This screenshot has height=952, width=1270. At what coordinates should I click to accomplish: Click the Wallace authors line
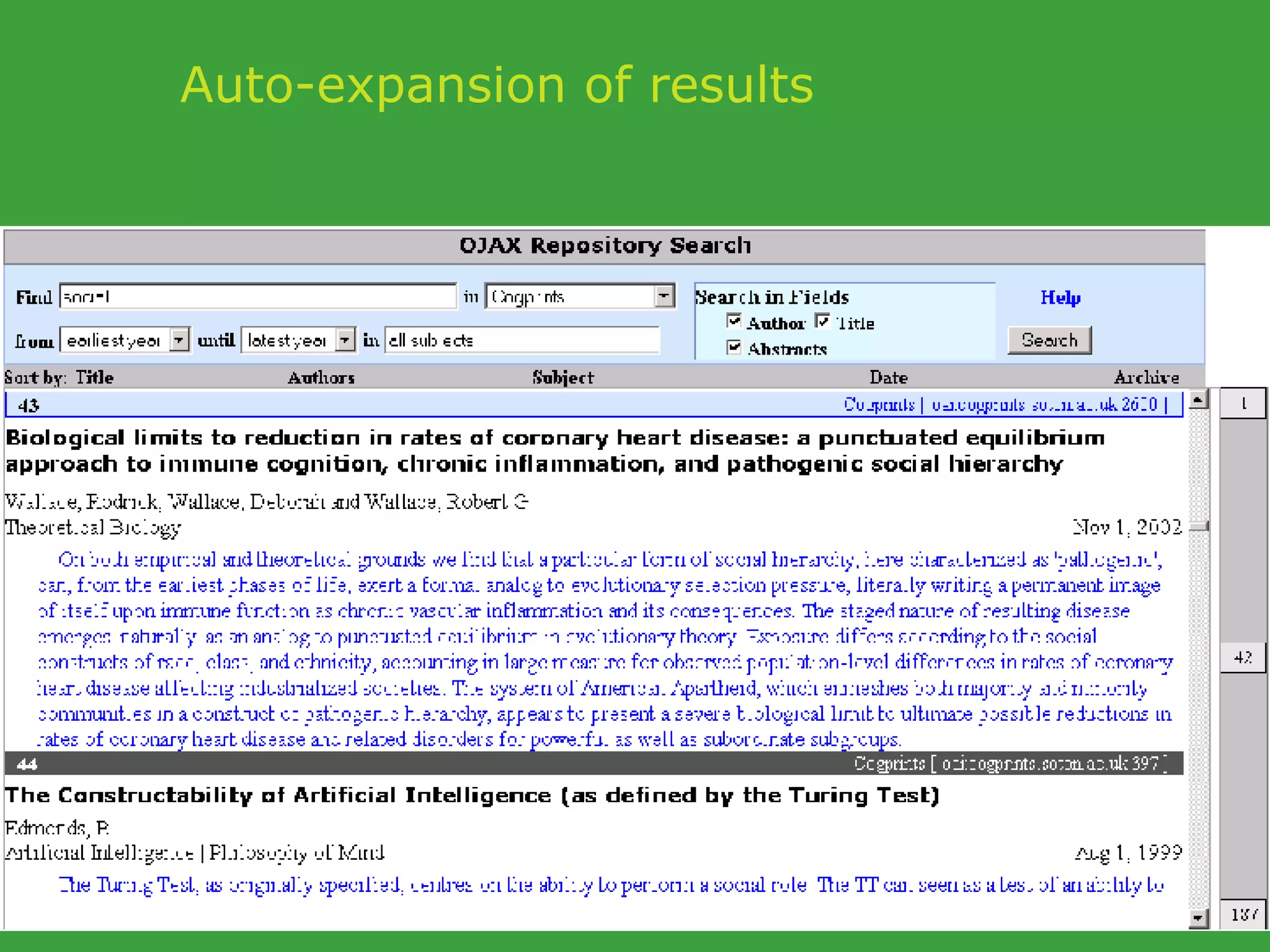267,501
